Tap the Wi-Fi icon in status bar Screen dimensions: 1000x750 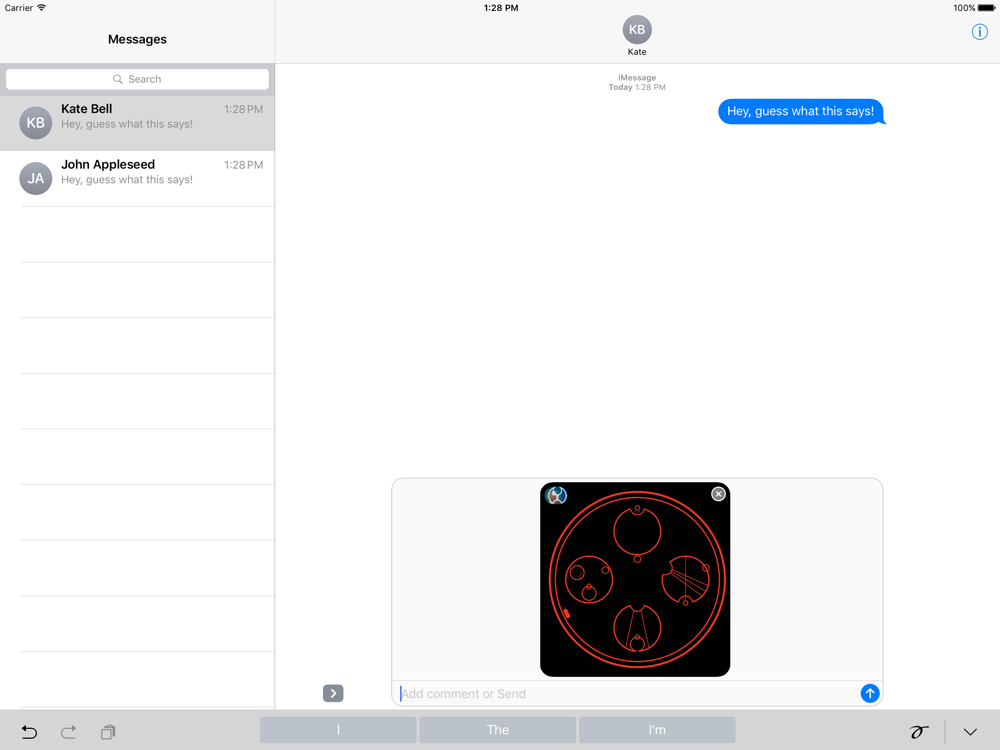(x=41, y=8)
